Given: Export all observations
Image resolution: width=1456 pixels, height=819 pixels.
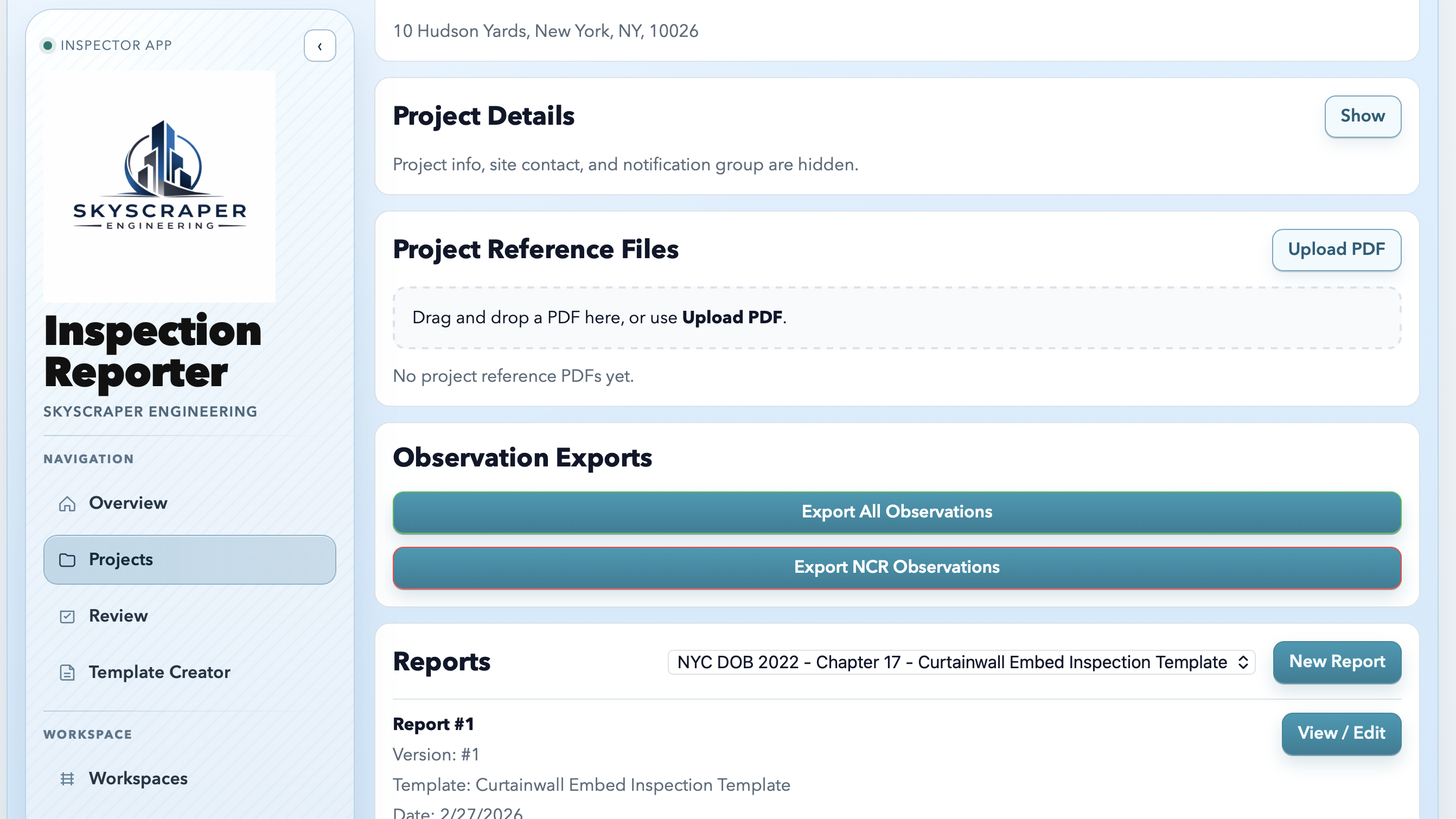Looking at the screenshot, I should point(896,512).
